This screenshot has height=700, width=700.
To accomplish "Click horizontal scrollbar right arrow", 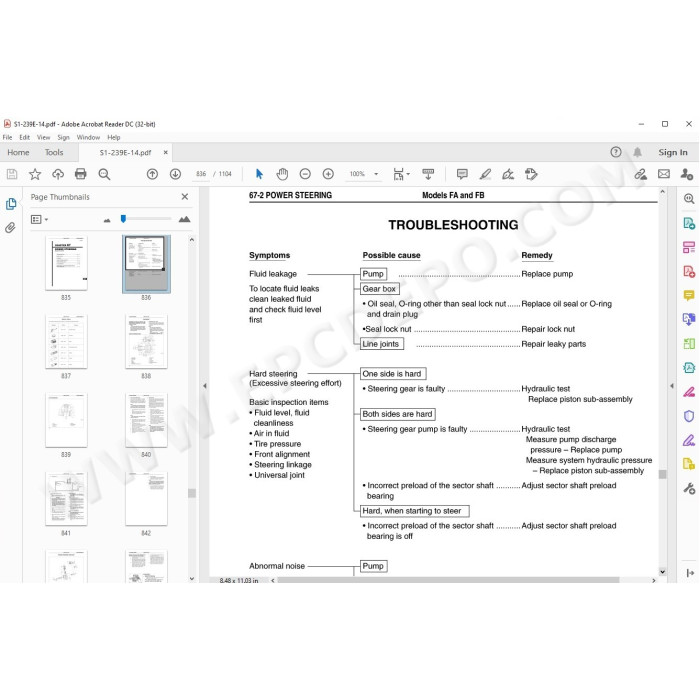I will click(x=654, y=580).
